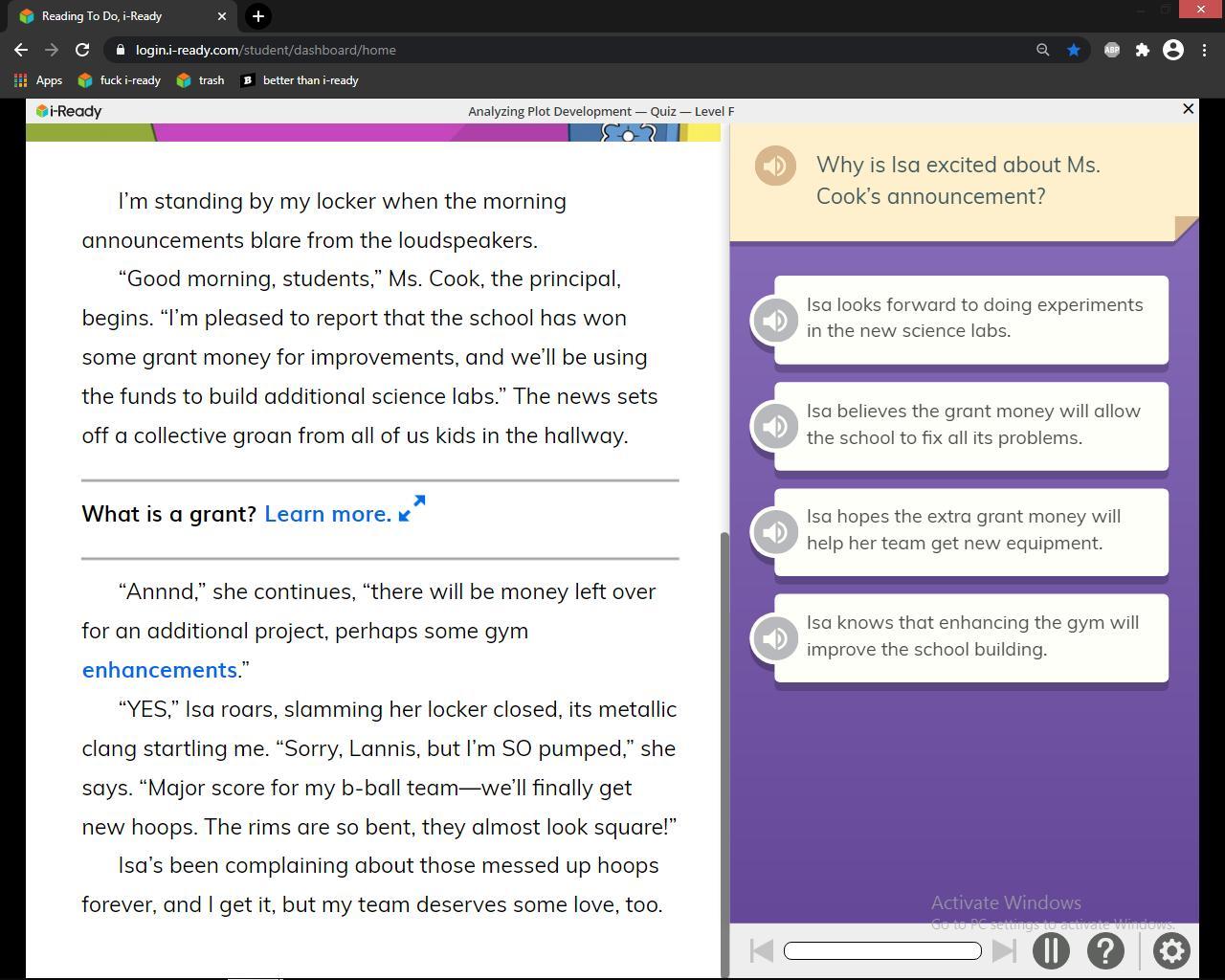
Task: Open a new browser tab
Action: 258,16
